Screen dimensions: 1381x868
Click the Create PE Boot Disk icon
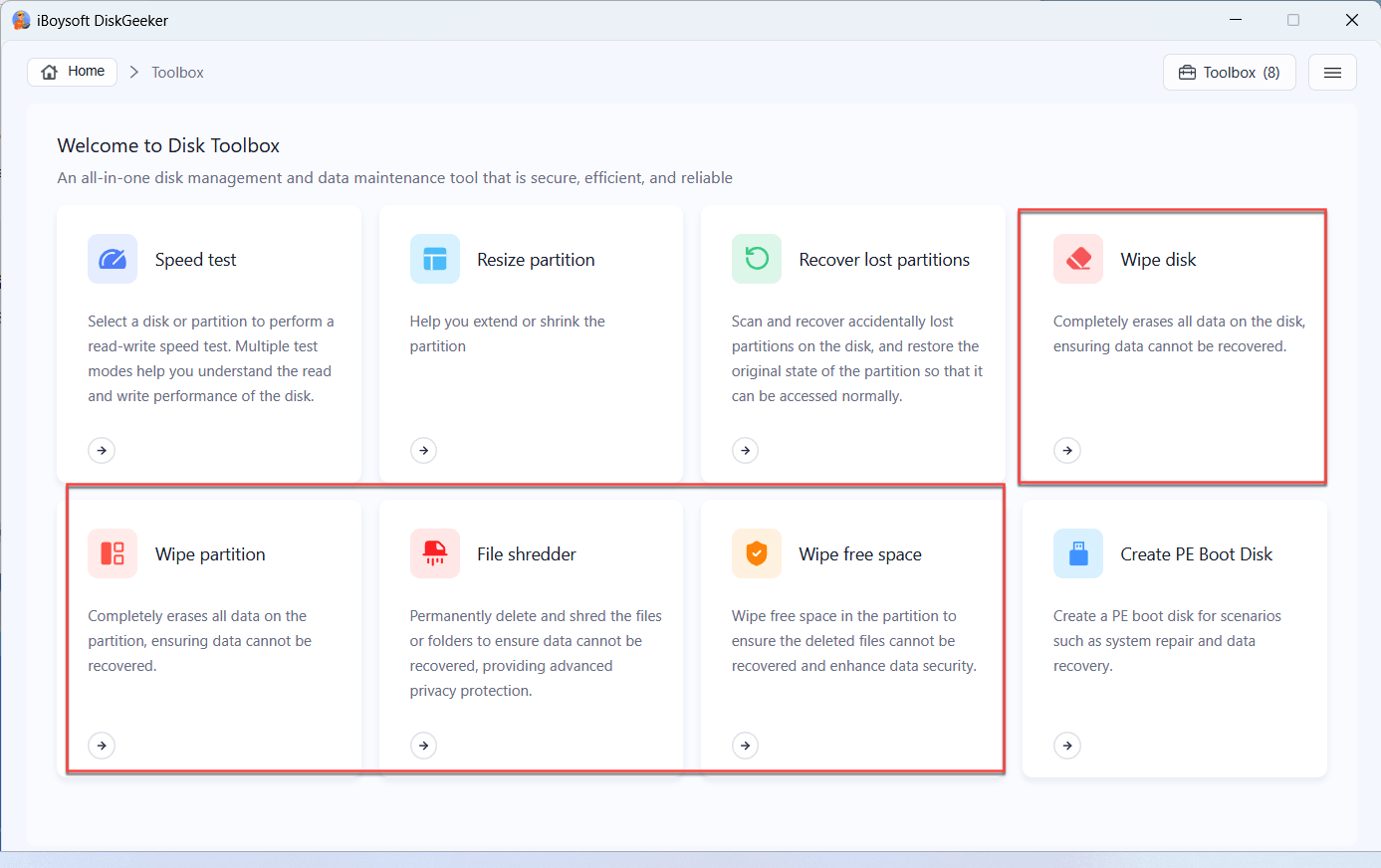(1078, 553)
